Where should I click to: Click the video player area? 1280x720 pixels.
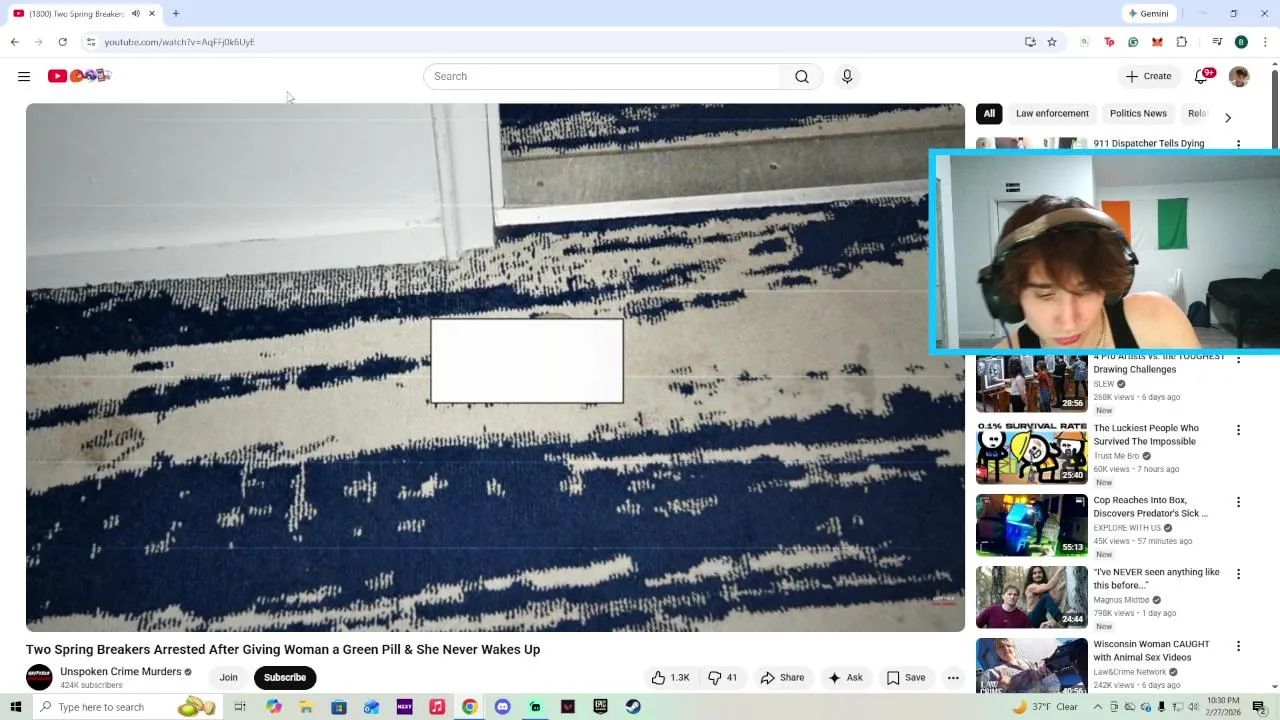495,367
